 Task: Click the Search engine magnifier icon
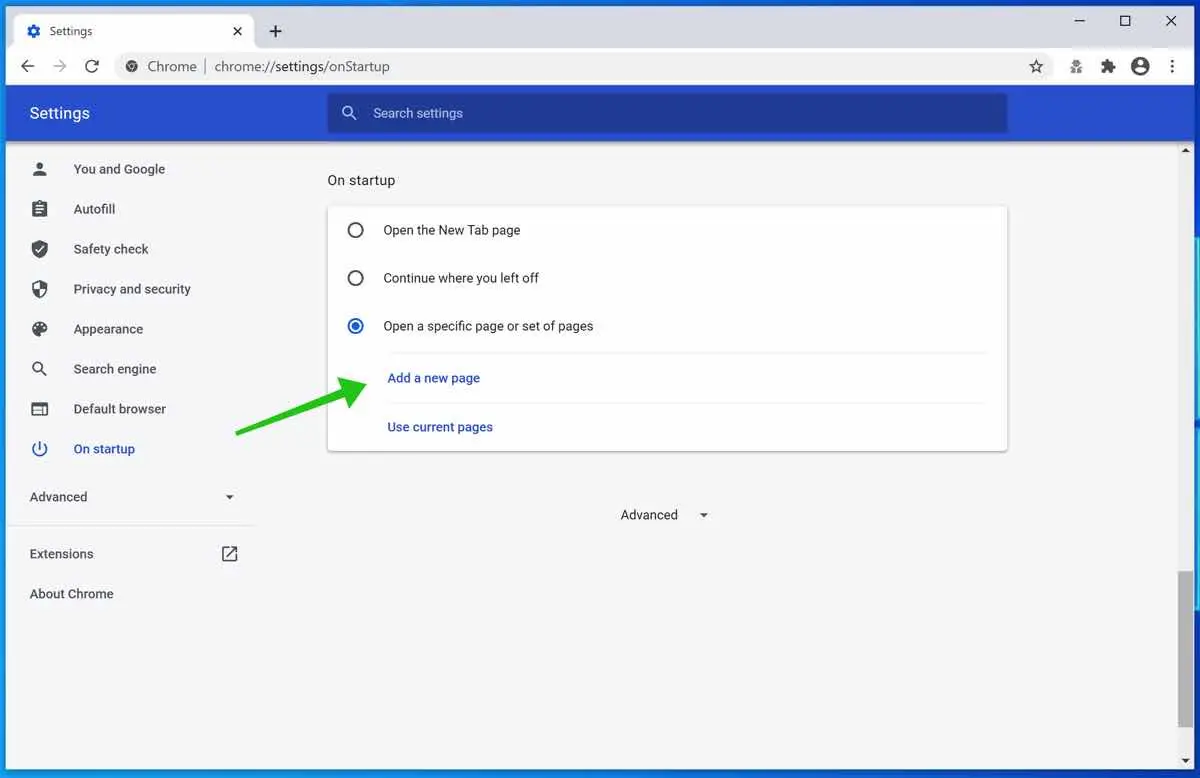coord(40,369)
